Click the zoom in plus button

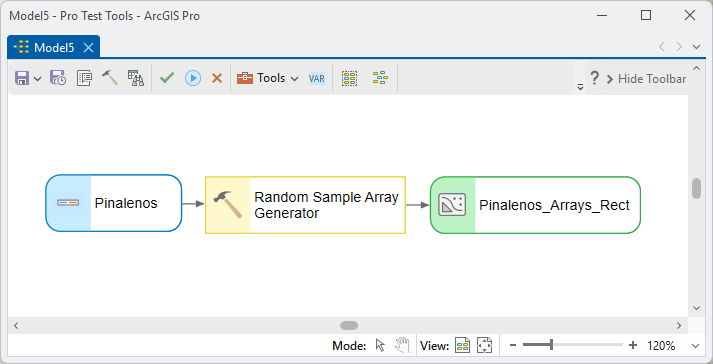coord(633,345)
